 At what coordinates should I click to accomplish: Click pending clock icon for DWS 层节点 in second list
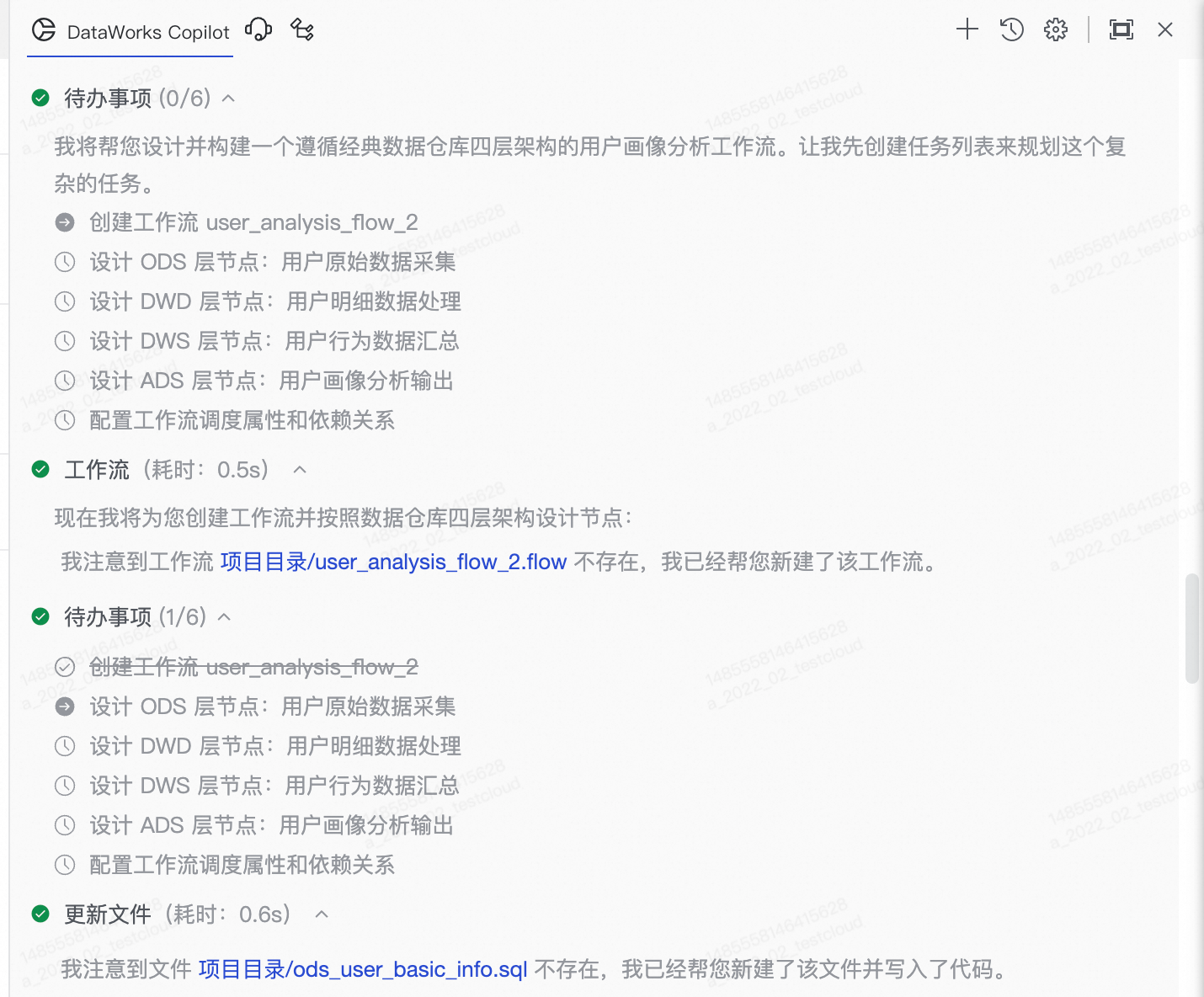pyautogui.click(x=65, y=786)
